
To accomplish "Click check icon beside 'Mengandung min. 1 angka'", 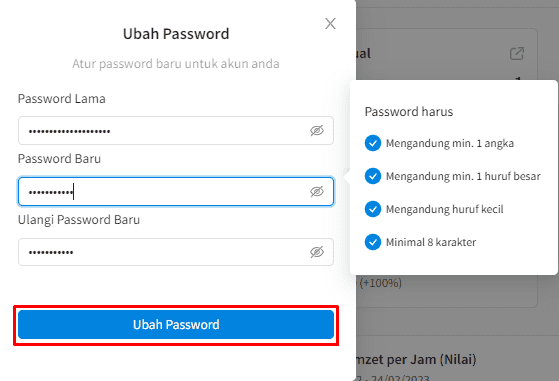I will point(373,143).
